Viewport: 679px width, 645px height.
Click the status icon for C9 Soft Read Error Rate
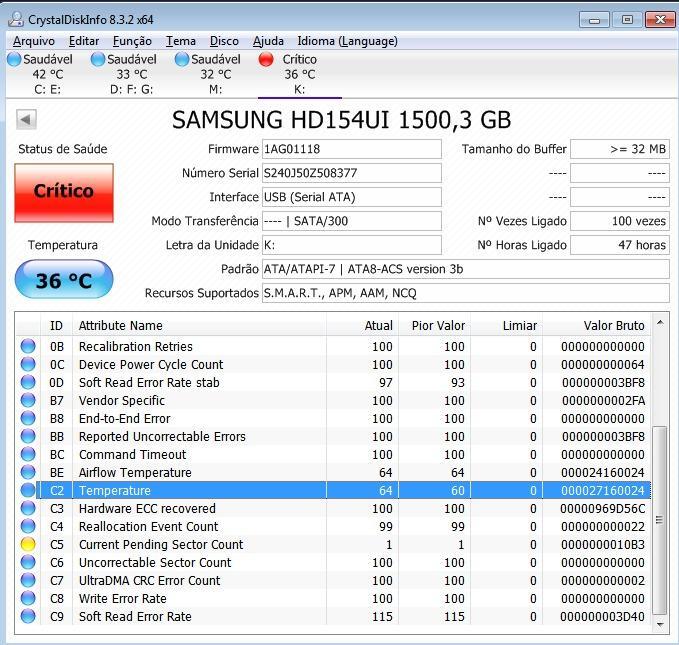[28, 616]
